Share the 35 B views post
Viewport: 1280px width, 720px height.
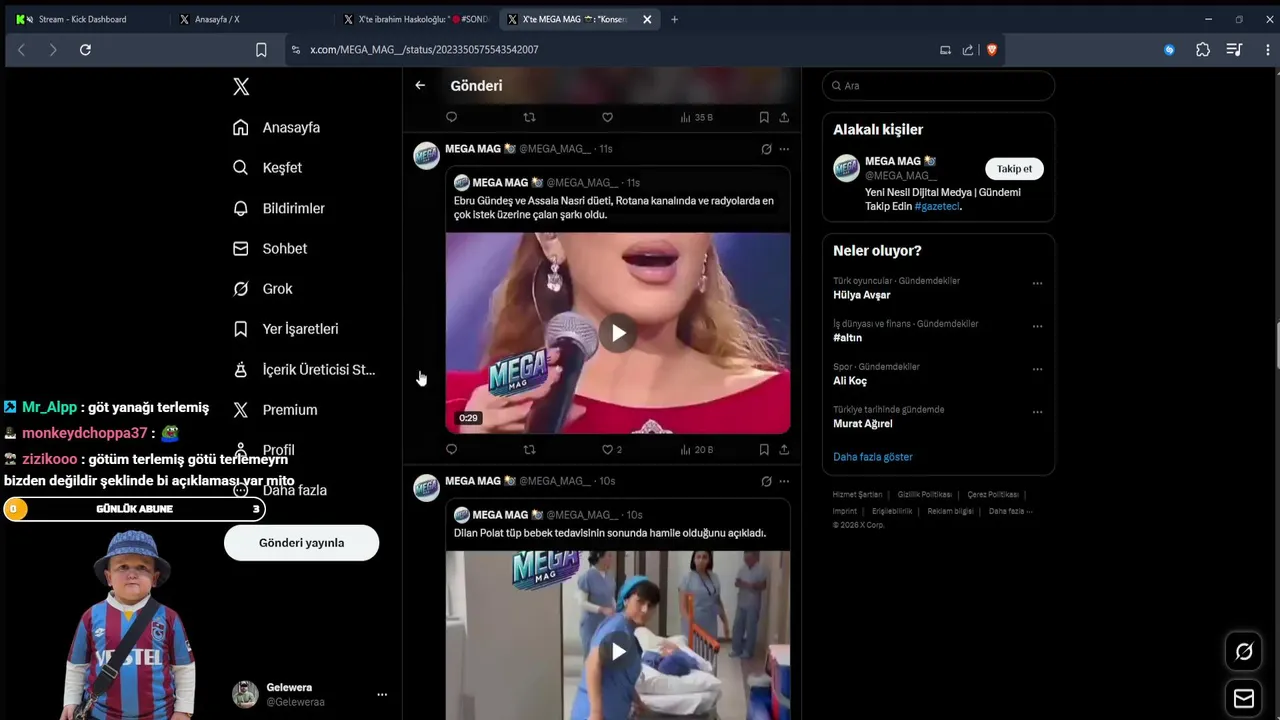click(784, 117)
